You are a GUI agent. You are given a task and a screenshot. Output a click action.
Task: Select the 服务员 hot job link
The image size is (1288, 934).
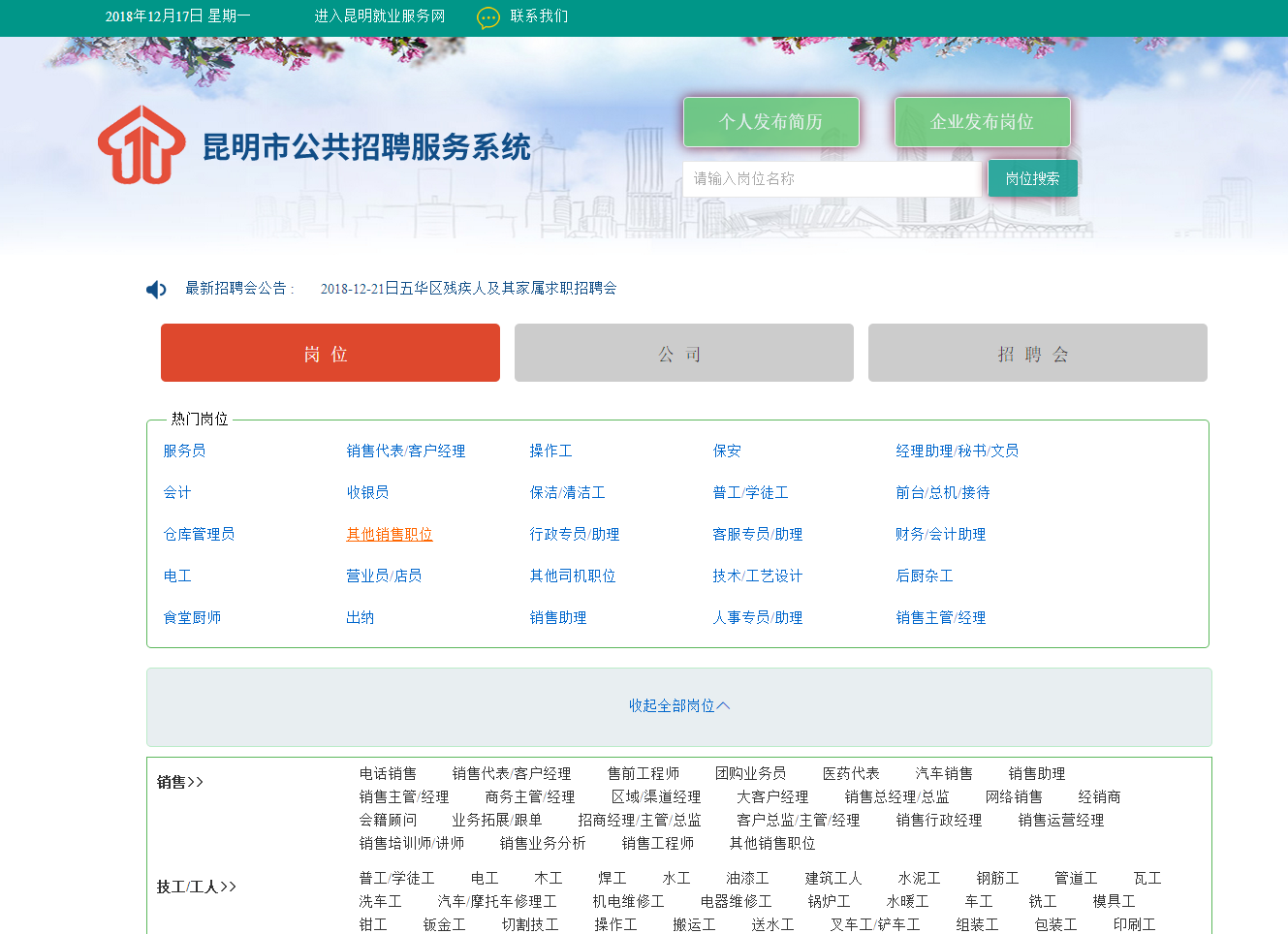click(184, 451)
